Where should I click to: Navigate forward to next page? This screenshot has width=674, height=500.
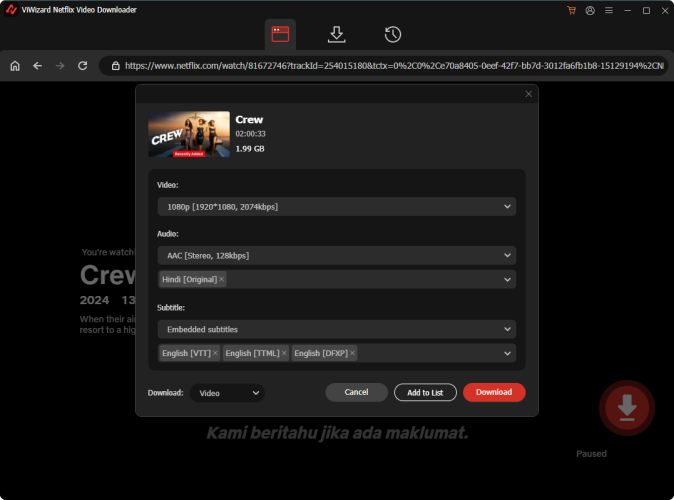(60, 66)
